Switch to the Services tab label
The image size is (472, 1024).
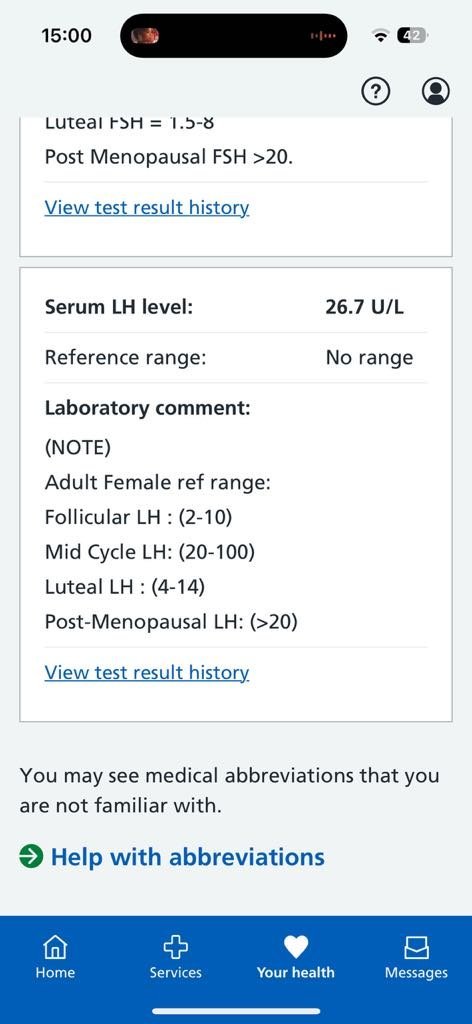click(176, 972)
